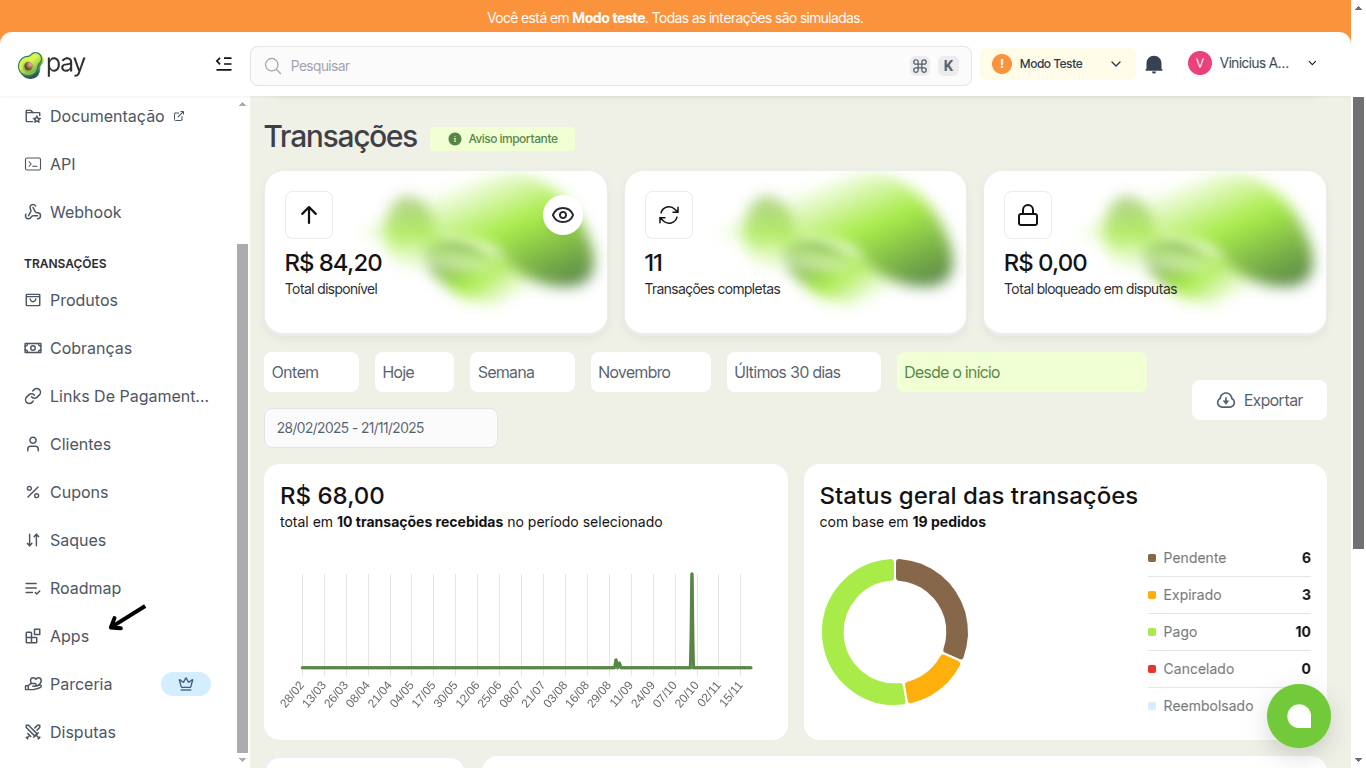Click the notifications bell icon
The width and height of the screenshot is (1366, 768).
click(1153, 63)
